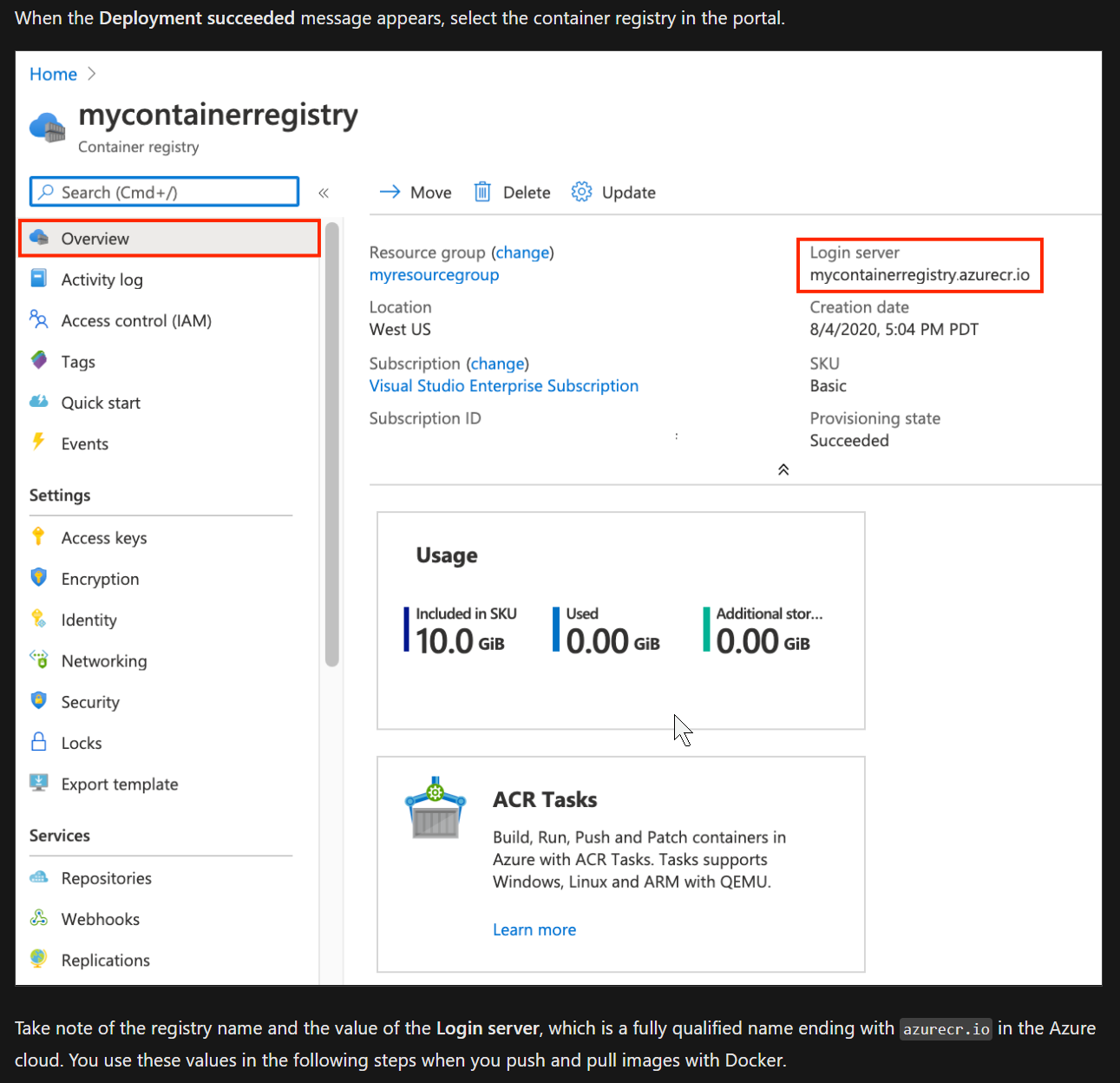
Task: Click the Update toolbar label
Action: [x=629, y=193]
